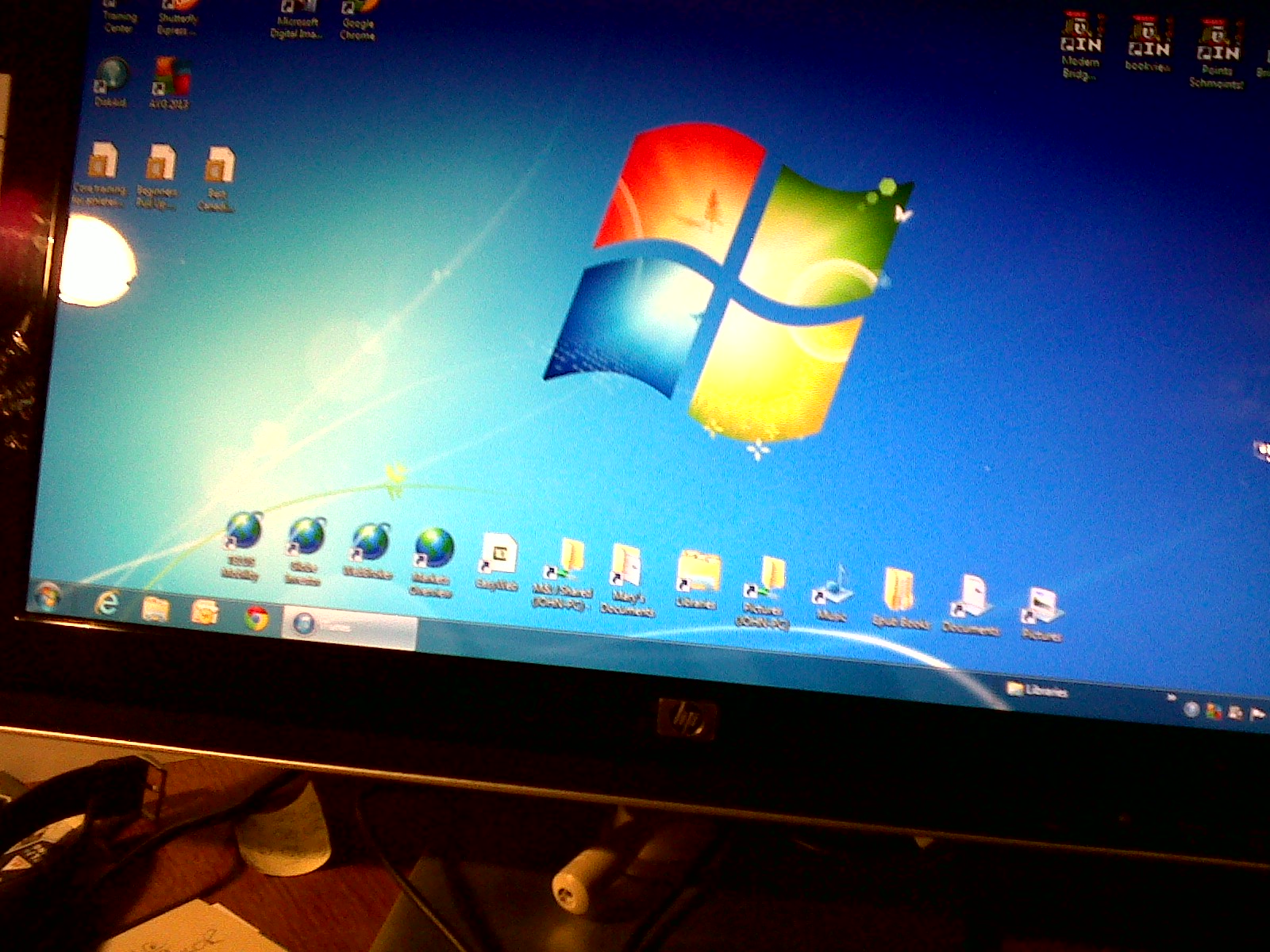Screen dimensions: 1270x952
Task: Select the Google Chrome desktop shortcut
Action: click(358, 17)
